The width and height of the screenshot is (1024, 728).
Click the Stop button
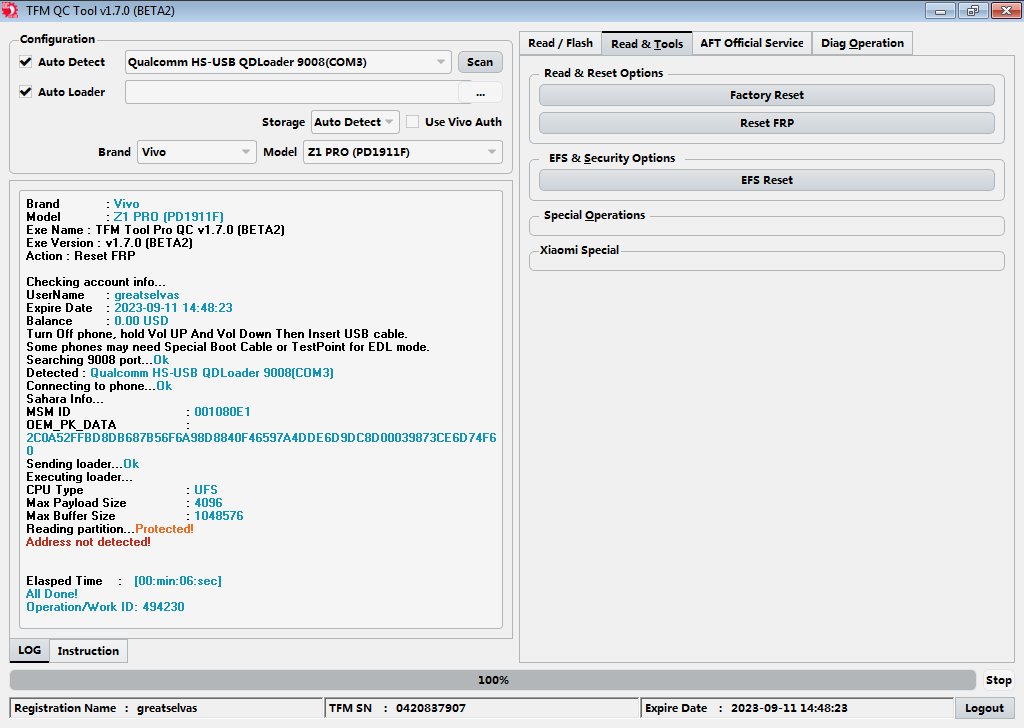[998, 680]
